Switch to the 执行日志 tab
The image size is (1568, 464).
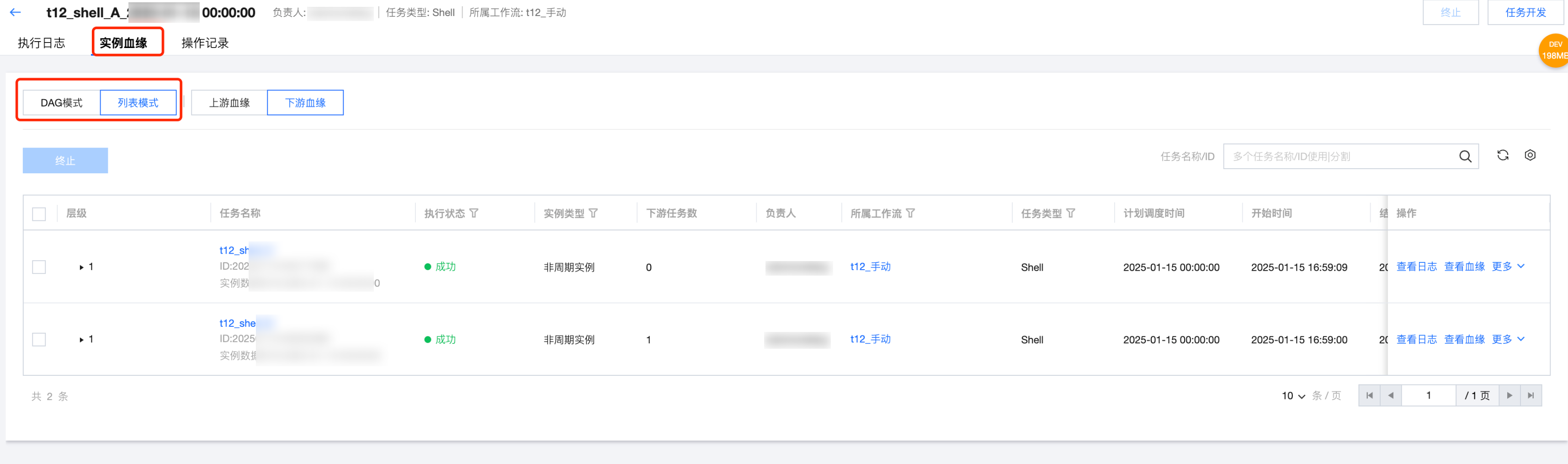42,43
